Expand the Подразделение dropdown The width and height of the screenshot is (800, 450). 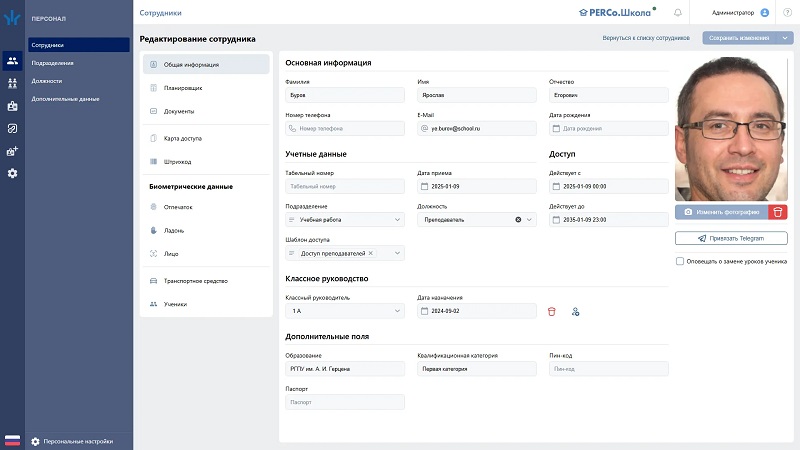[397, 219]
